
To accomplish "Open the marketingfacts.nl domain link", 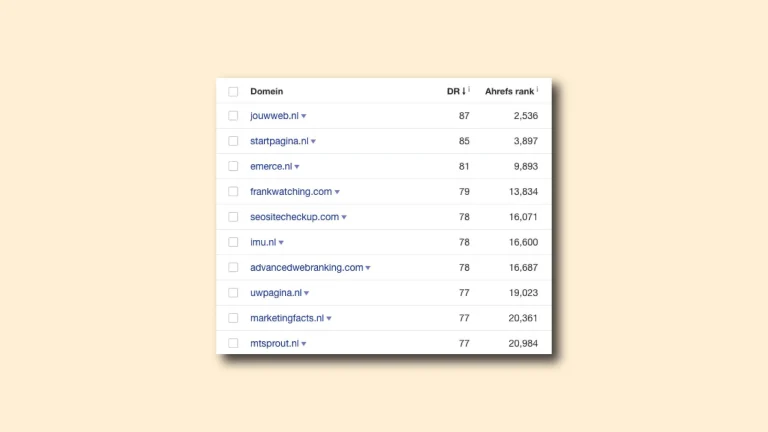I will tap(287, 318).
